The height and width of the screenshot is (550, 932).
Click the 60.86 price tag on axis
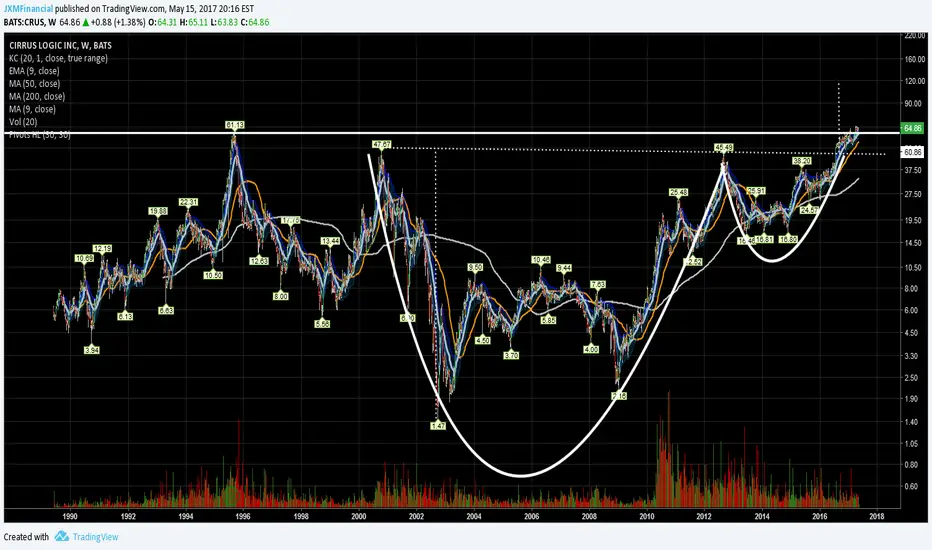(x=912, y=152)
